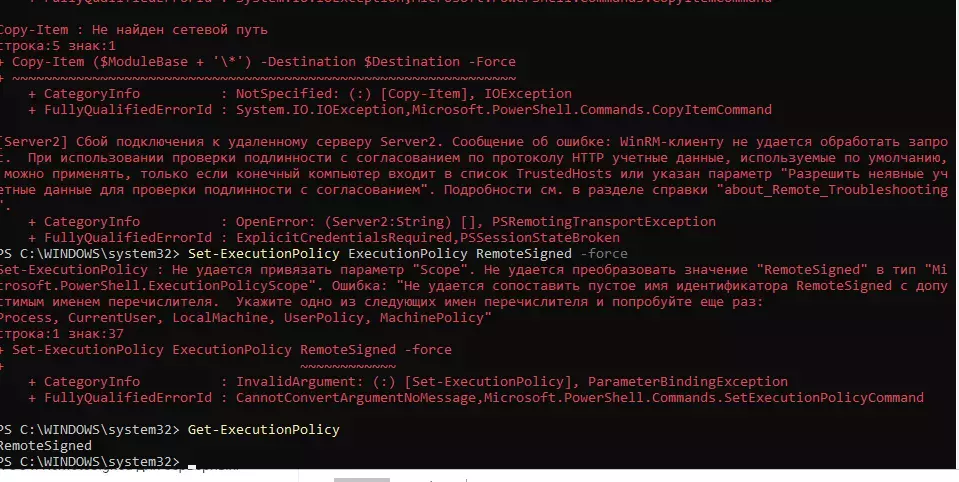Click 'SetExecutionPolicyCommand' at line end
The height and width of the screenshot is (482, 959).
pyautogui.click(x=824, y=398)
